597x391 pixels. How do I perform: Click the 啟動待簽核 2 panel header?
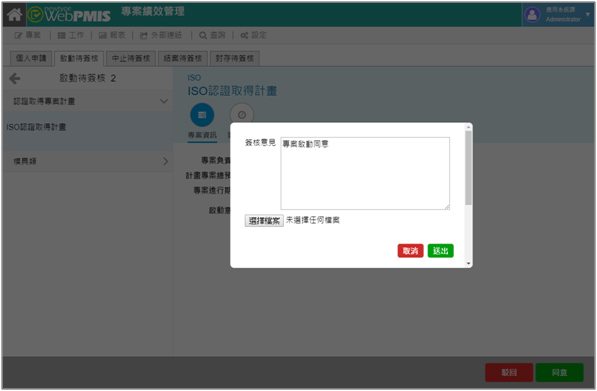tap(88, 78)
